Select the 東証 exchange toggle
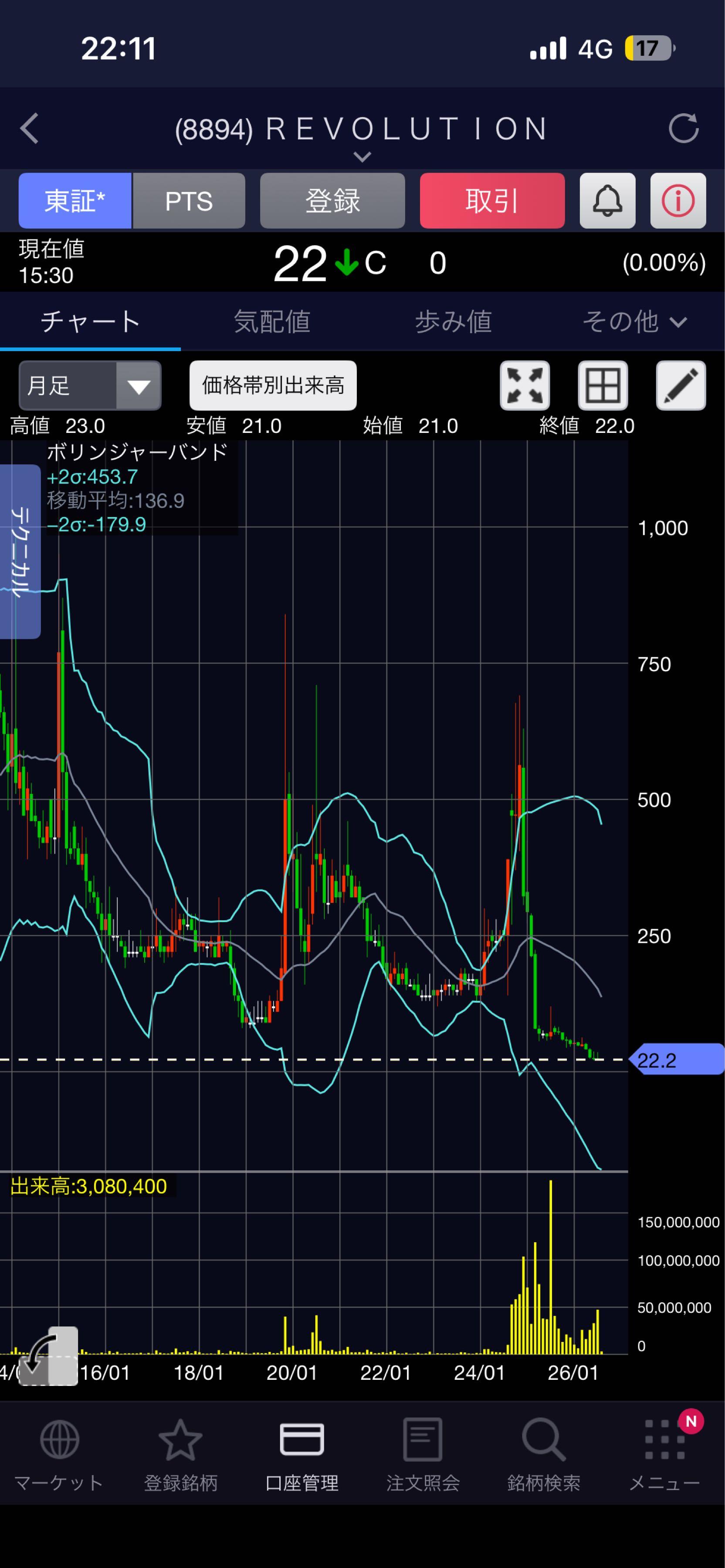Screen dimensions: 725x1568 pyautogui.click(x=75, y=201)
